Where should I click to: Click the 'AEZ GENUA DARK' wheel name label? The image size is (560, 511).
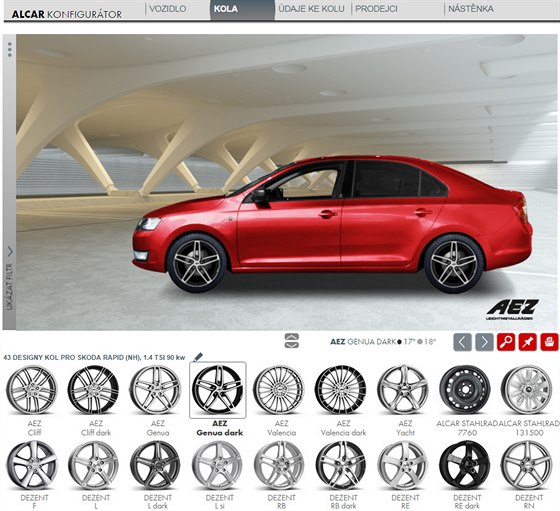(x=363, y=342)
